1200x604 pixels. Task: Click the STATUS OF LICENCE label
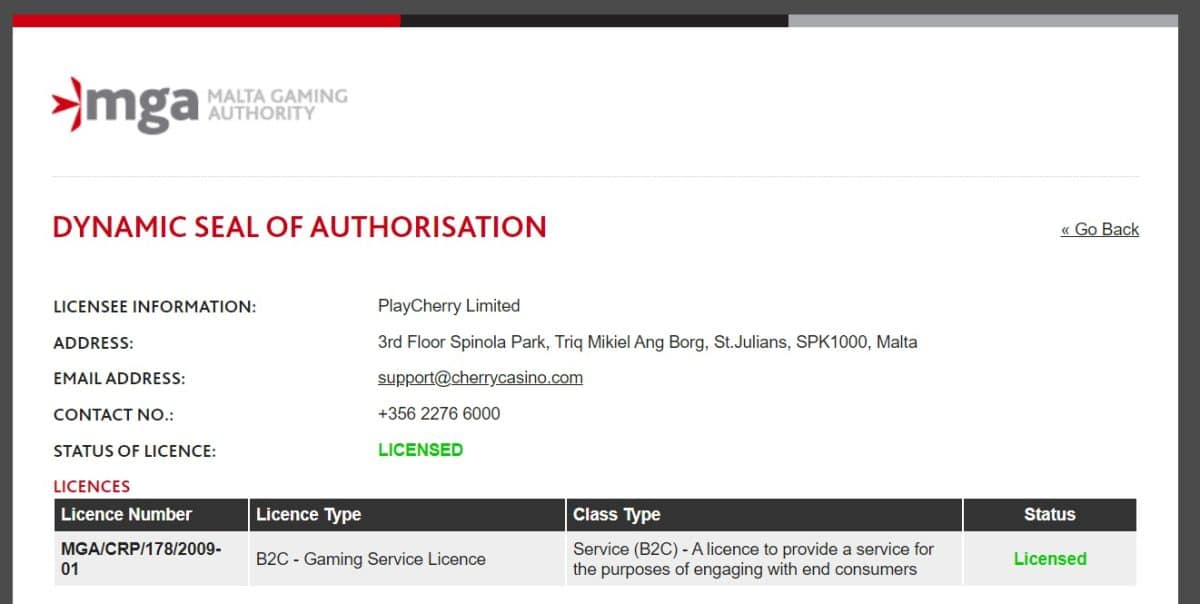[134, 451]
